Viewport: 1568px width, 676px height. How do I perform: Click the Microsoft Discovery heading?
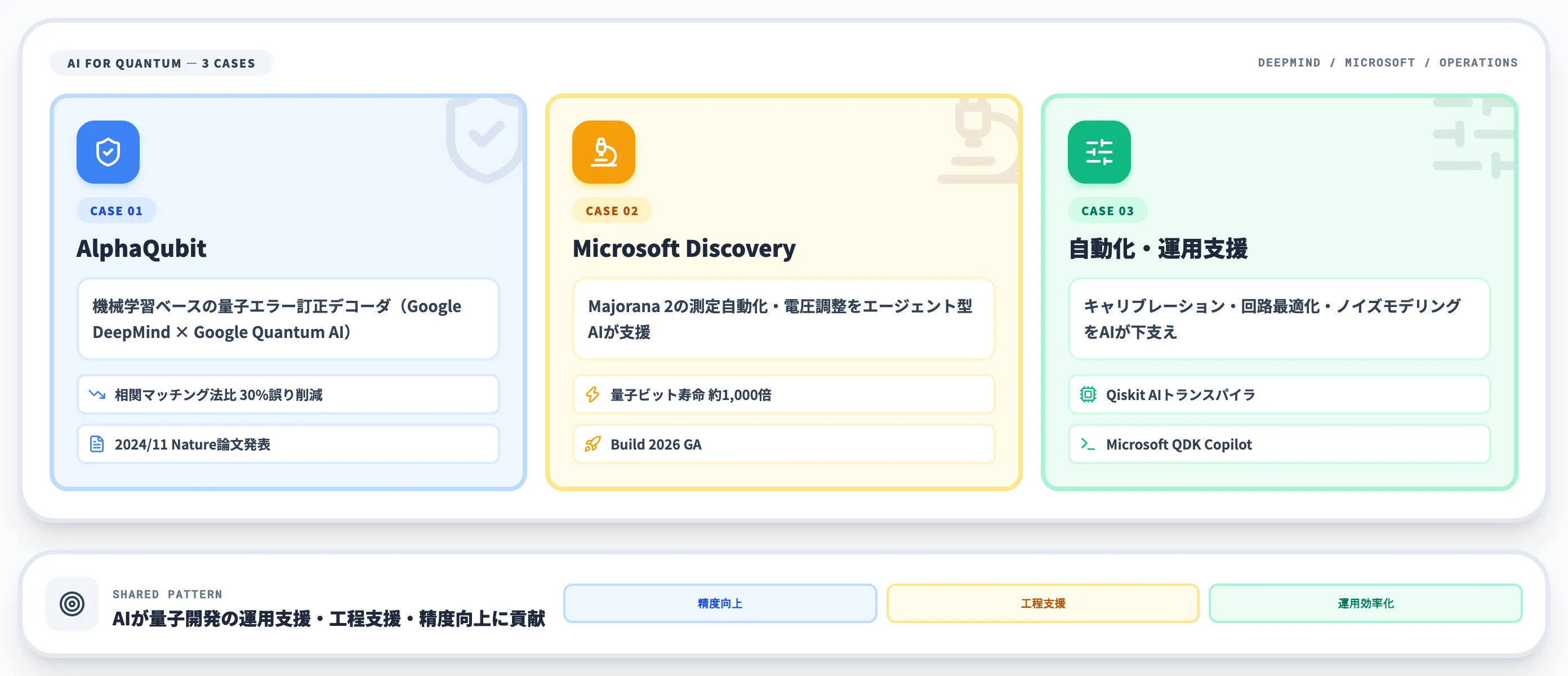coord(684,248)
